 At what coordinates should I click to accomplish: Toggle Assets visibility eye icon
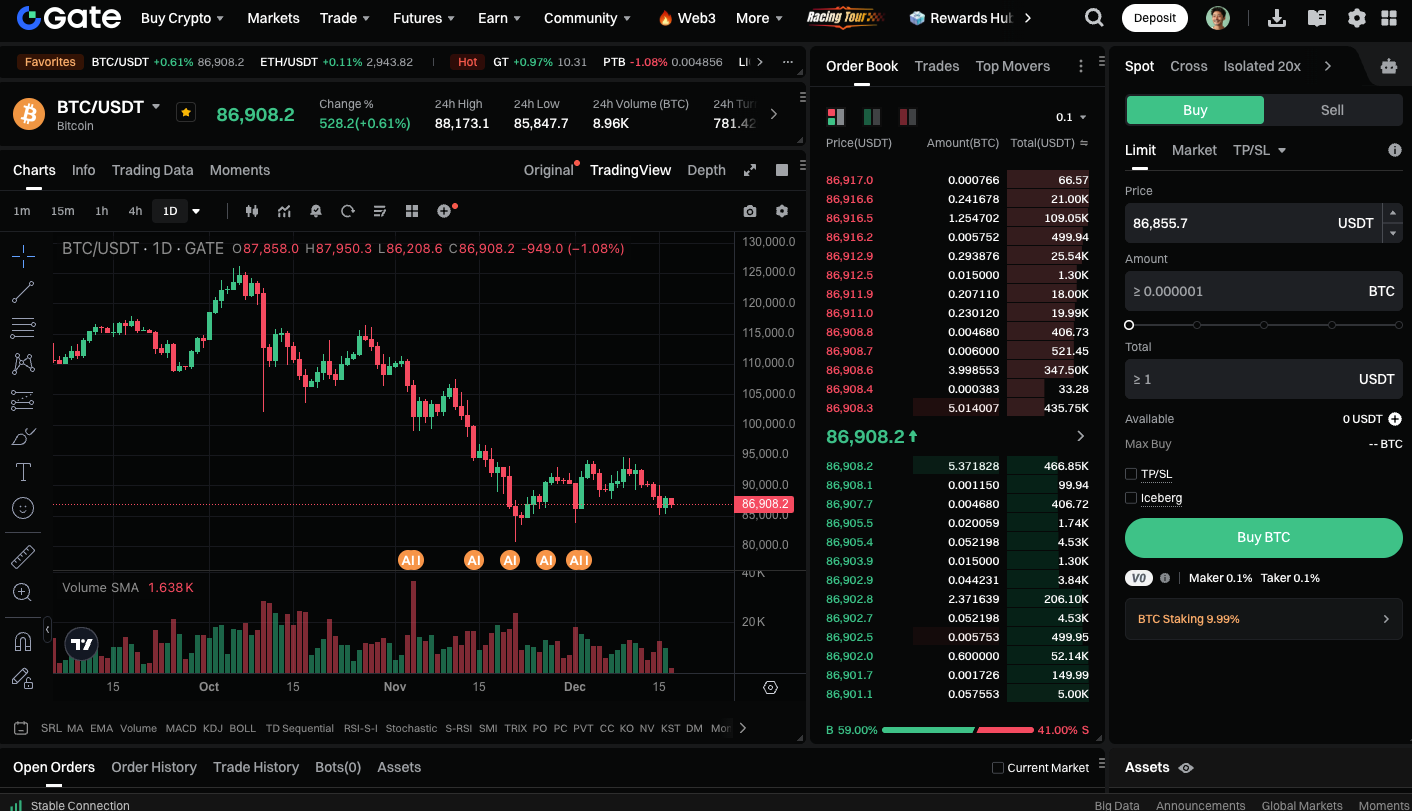[1186, 768]
